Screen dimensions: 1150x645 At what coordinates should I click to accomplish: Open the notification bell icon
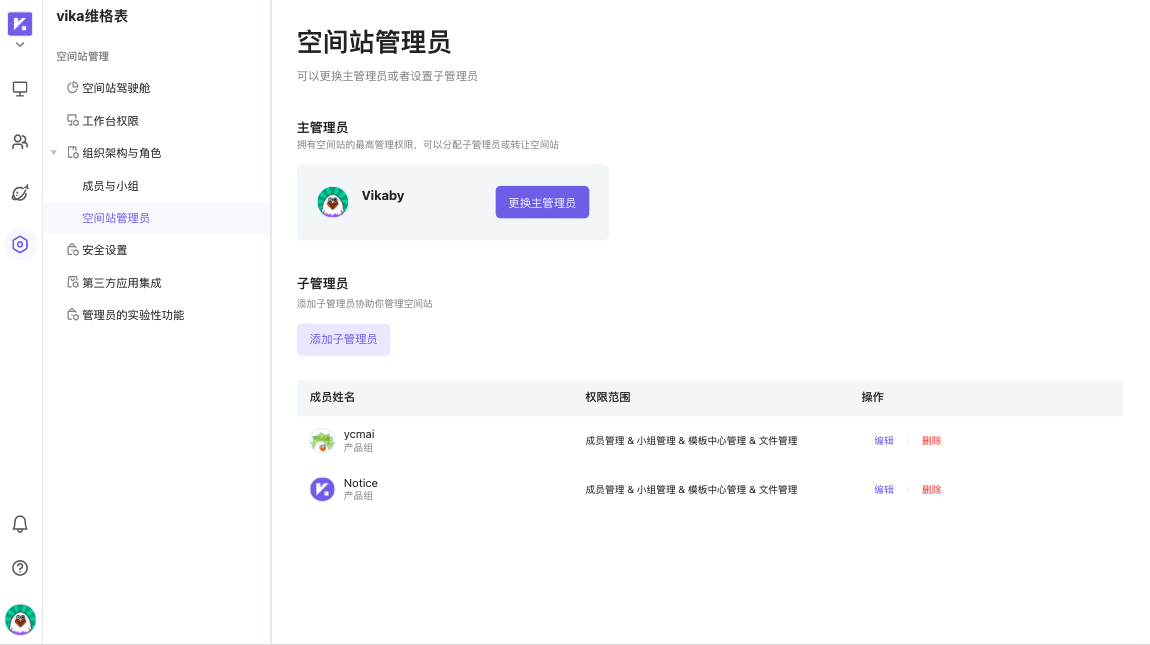(x=20, y=523)
